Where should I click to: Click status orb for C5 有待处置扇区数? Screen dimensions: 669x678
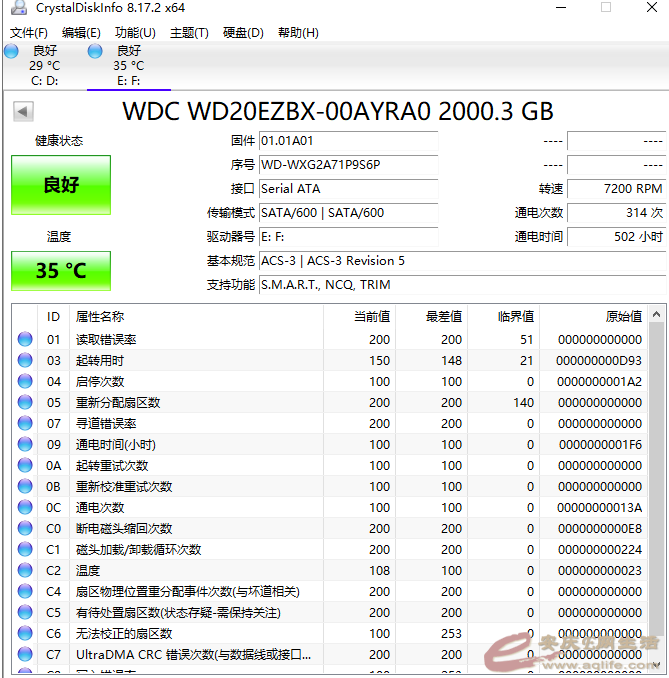tap(25, 613)
